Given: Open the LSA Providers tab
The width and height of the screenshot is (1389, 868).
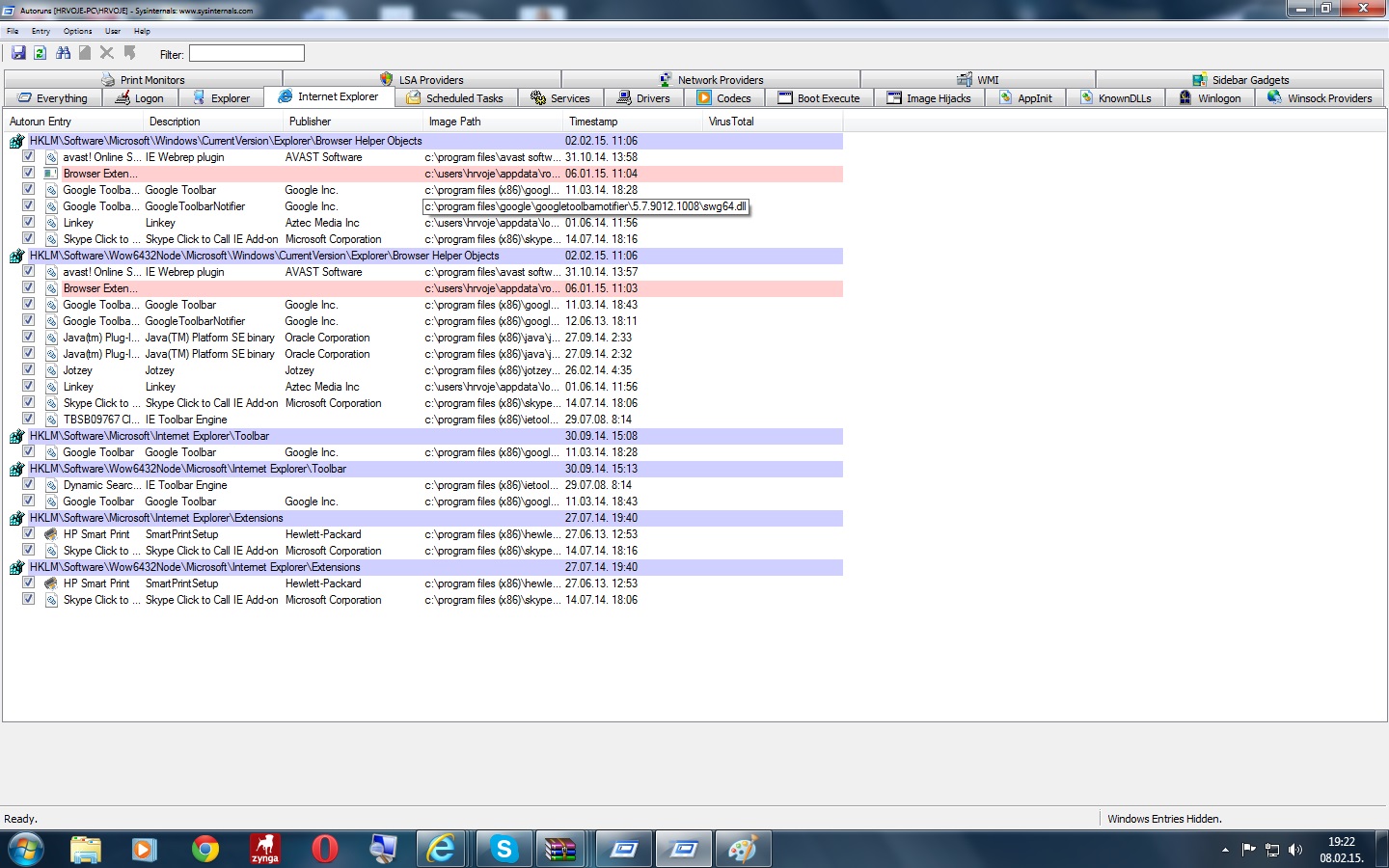Looking at the screenshot, I should point(422,80).
